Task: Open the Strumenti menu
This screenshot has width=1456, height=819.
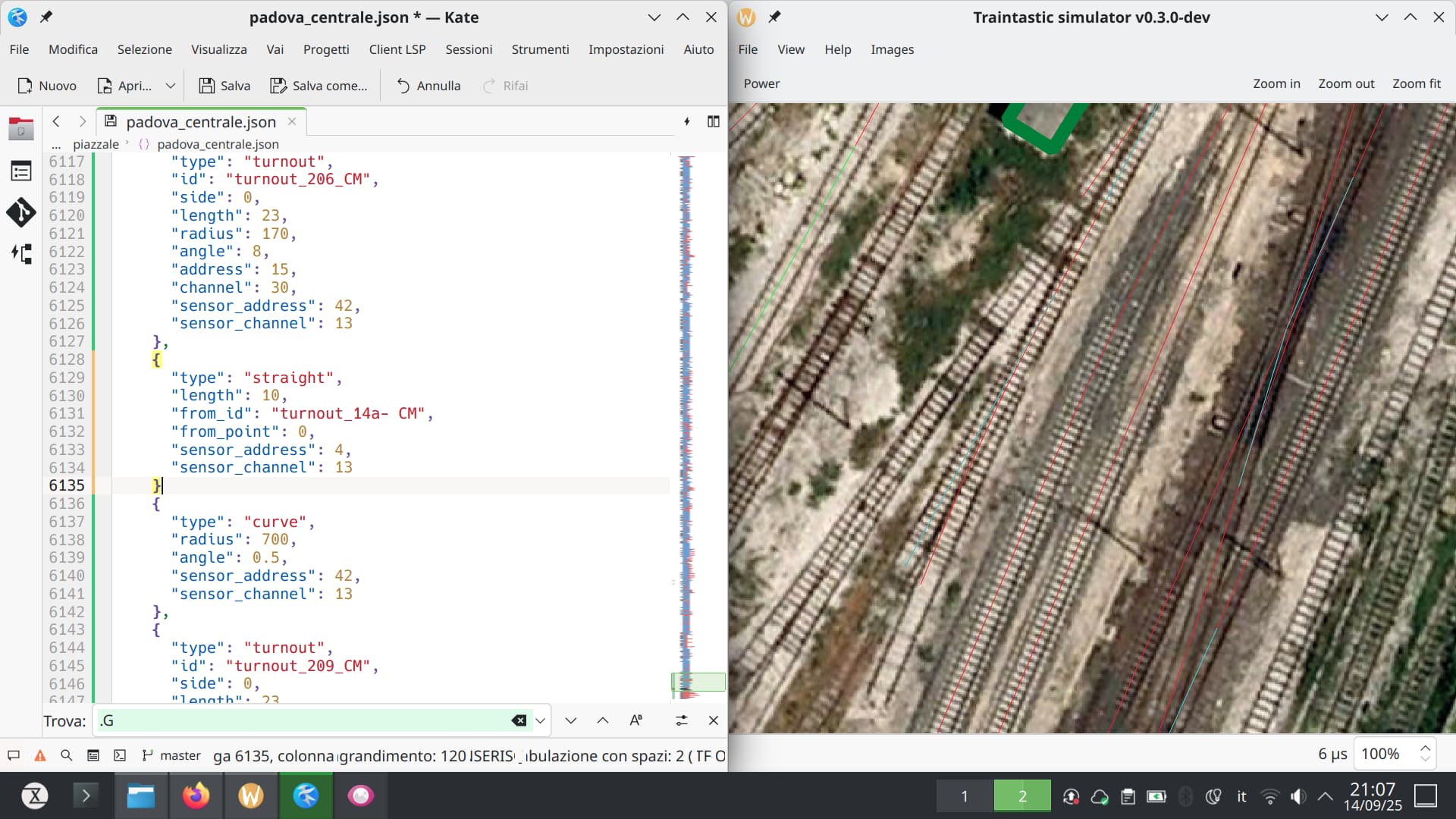Action: coord(540,49)
